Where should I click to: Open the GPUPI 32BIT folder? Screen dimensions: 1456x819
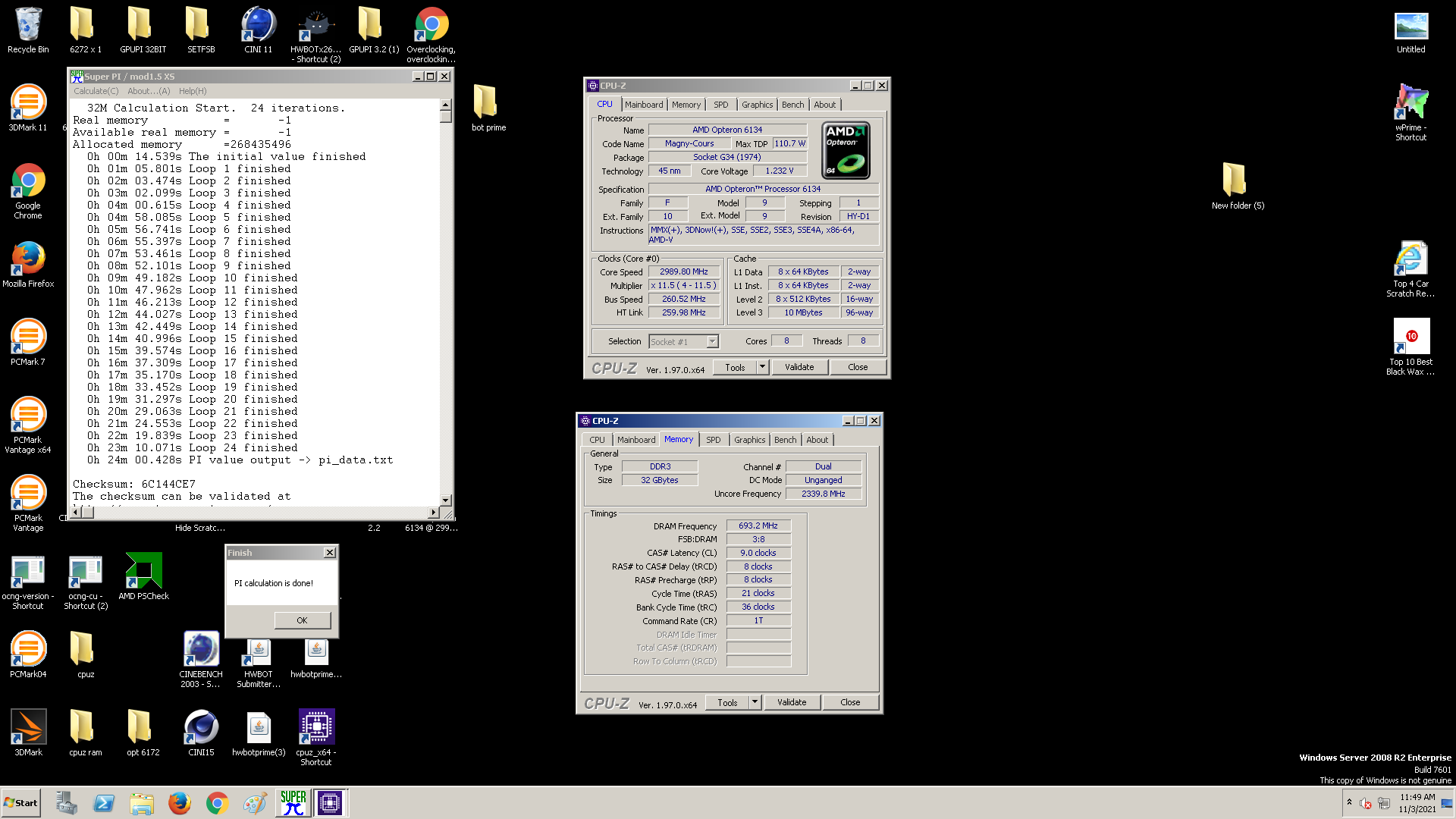[143, 30]
